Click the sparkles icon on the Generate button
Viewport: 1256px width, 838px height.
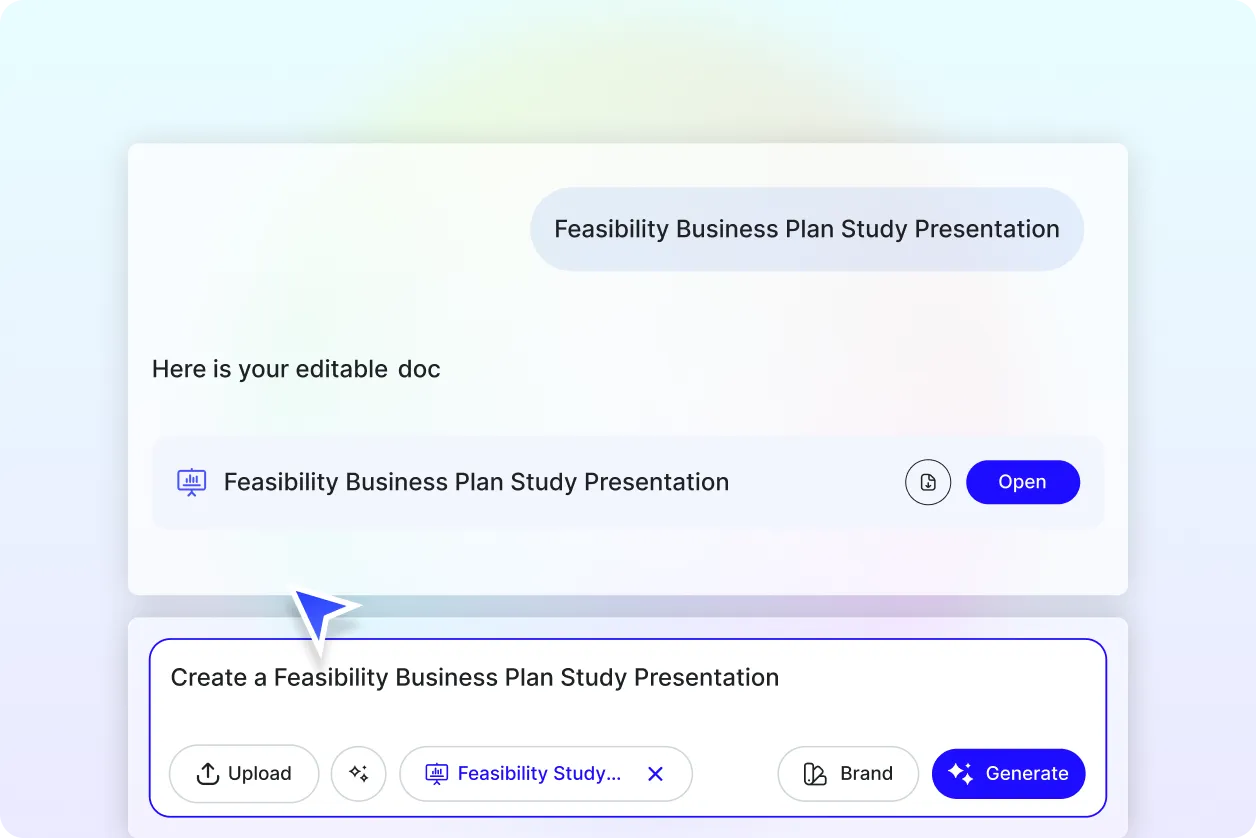960,773
